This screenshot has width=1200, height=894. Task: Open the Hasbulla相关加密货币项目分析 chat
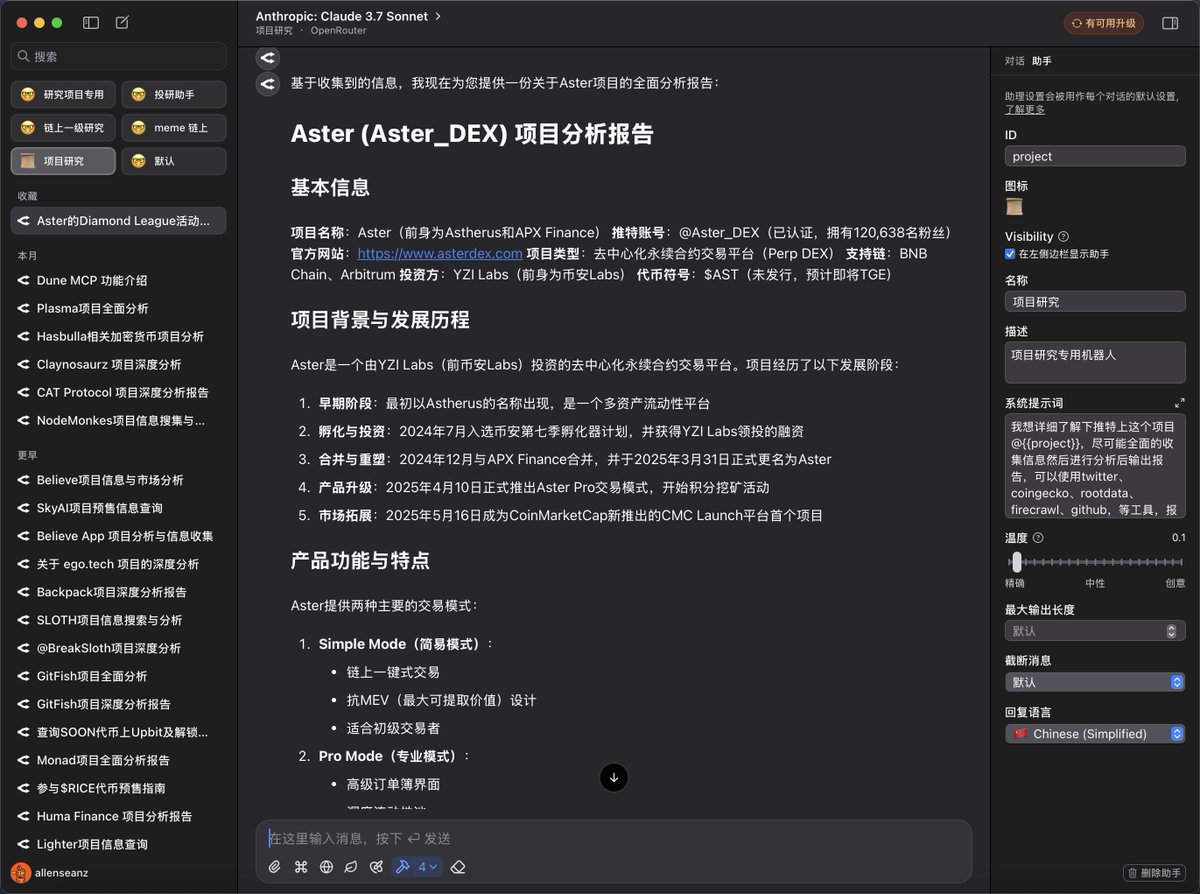pos(119,337)
